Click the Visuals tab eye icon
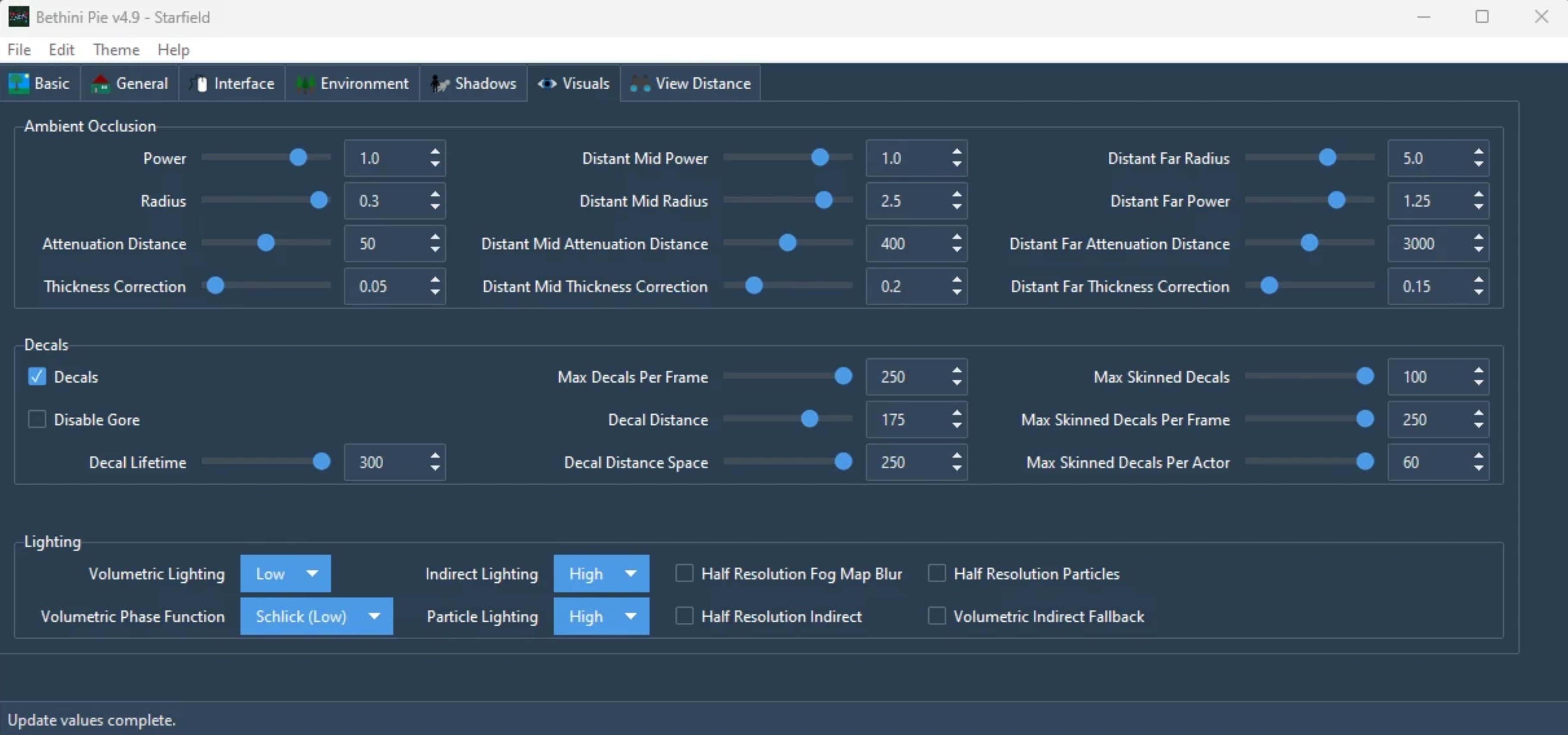Screen dimensions: 1568x735 coord(546,83)
